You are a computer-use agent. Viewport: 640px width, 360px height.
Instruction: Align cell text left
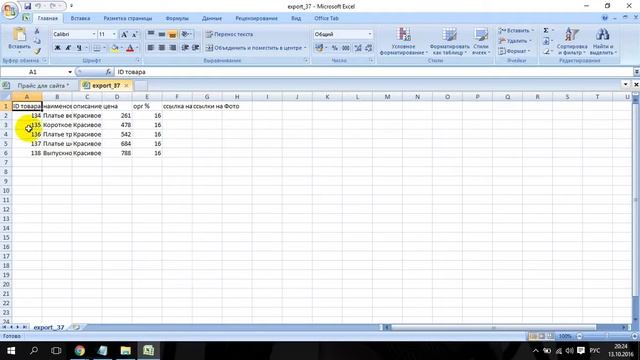click(x=151, y=48)
